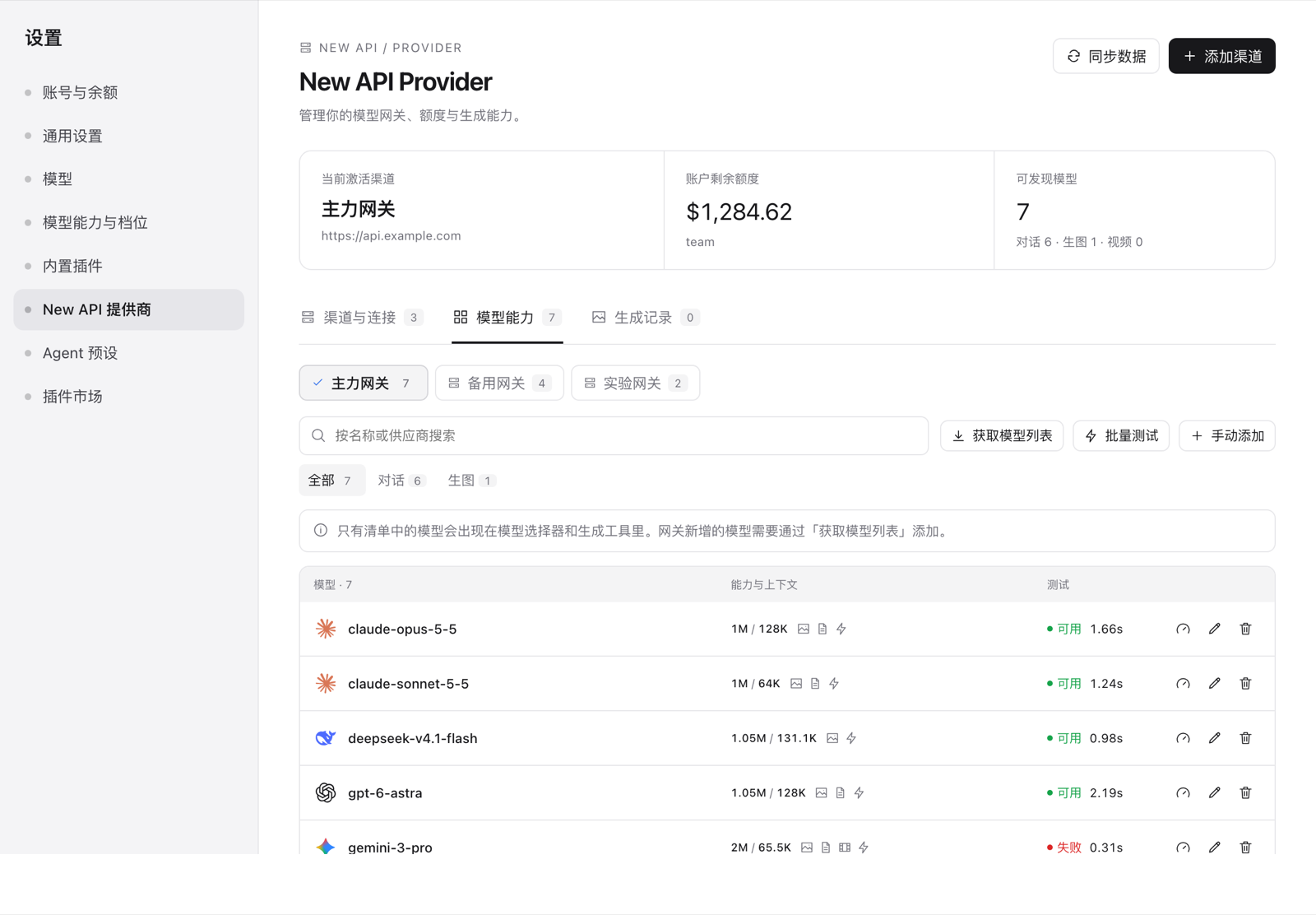Edit the gpt-6-astra model
This screenshot has width=1316, height=915.
pos(1214,792)
